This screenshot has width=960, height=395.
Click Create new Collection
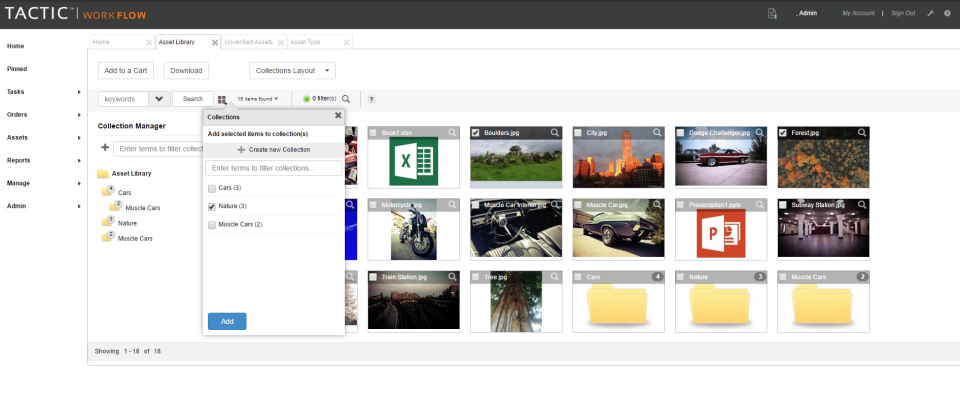(274, 149)
